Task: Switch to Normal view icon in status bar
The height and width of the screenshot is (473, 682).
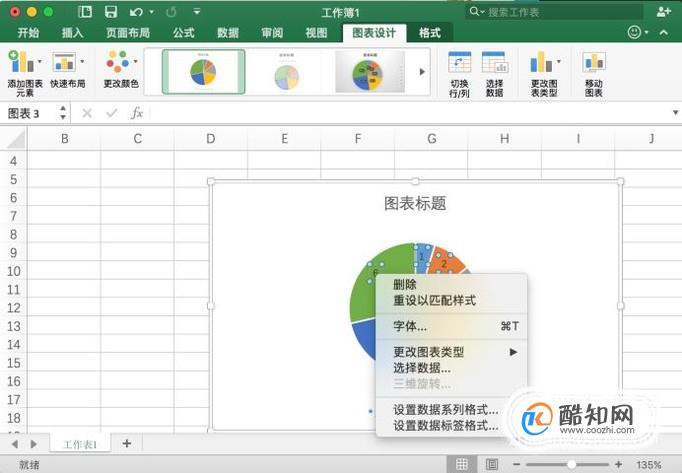Action: tap(461, 464)
